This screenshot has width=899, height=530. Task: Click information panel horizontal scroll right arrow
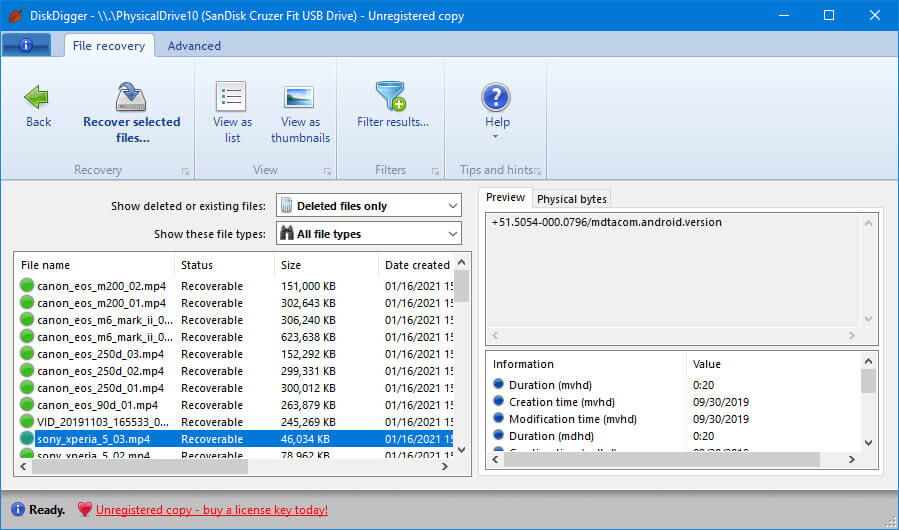pos(851,459)
